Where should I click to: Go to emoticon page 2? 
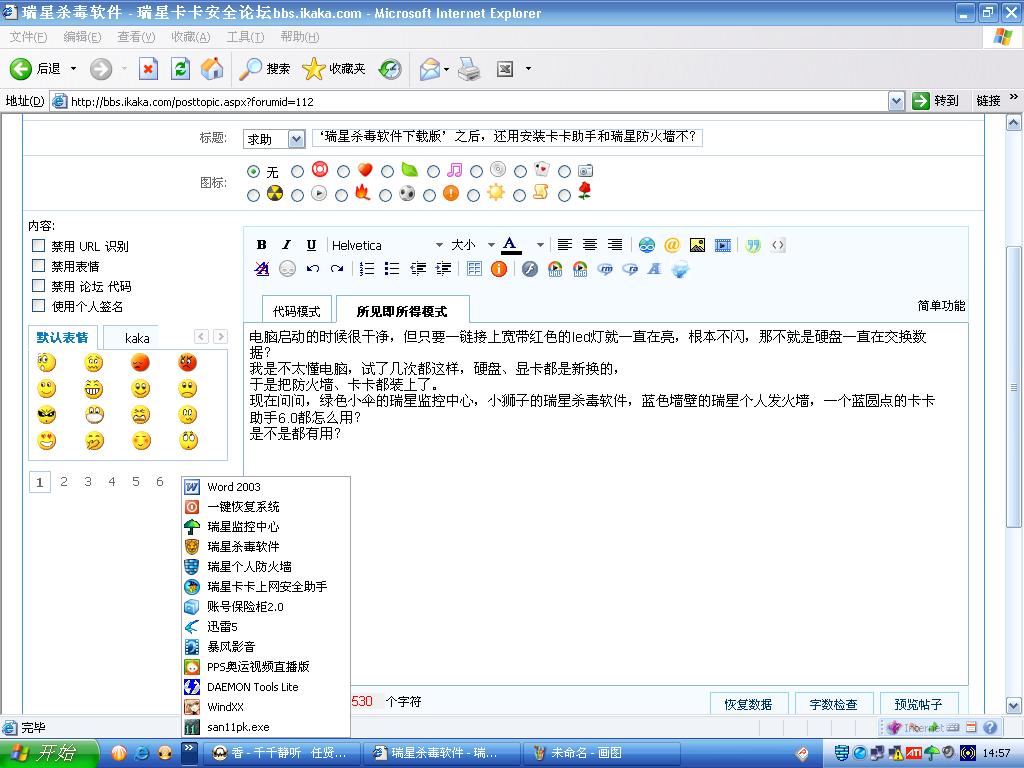(x=64, y=482)
